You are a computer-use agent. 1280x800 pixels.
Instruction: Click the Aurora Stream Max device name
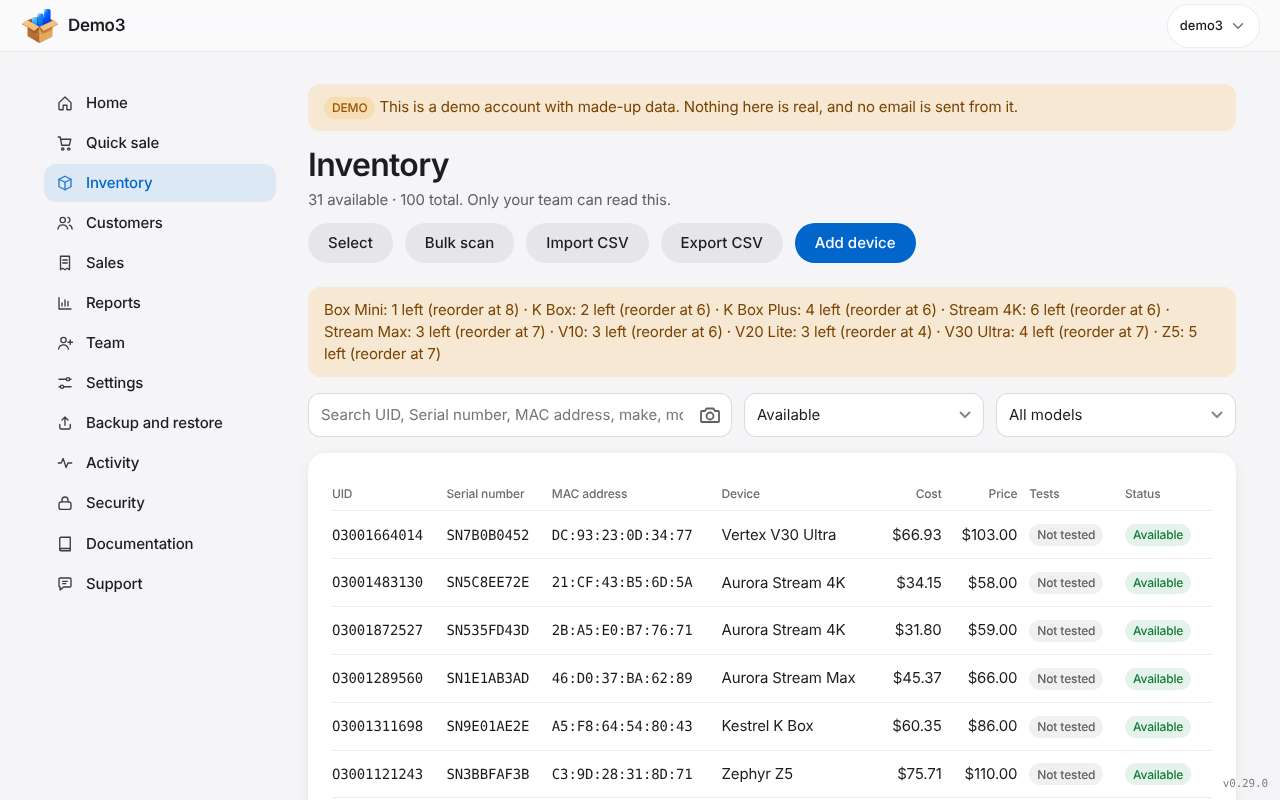(789, 678)
